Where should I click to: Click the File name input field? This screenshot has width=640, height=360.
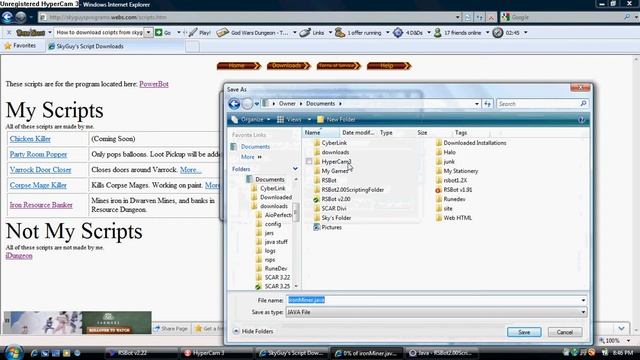(433, 300)
